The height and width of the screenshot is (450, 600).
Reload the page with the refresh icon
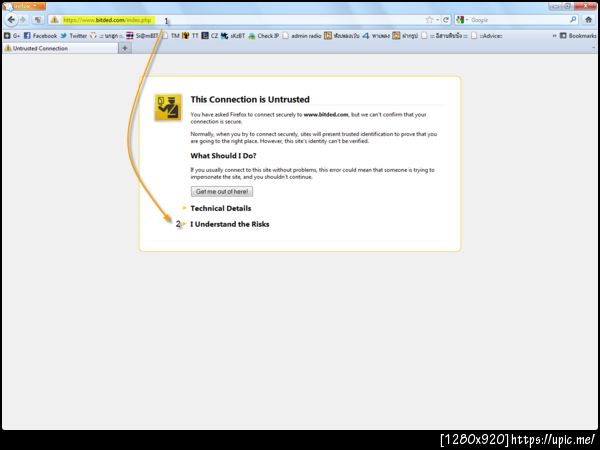[446, 20]
